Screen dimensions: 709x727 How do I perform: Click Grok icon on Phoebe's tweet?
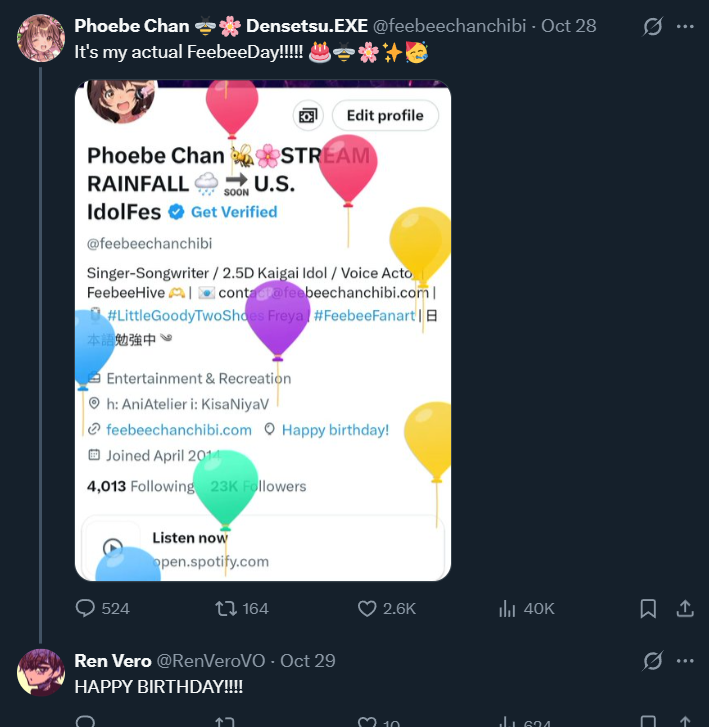pyautogui.click(x=653, y=26)
